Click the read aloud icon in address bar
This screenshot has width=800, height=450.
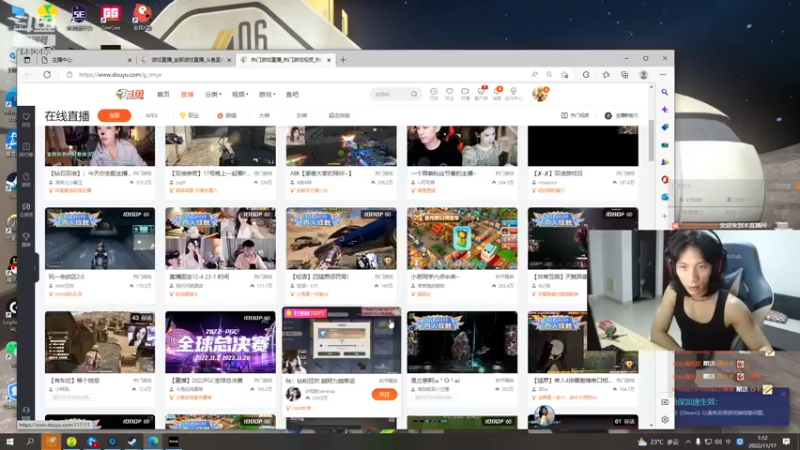point(534,74)
